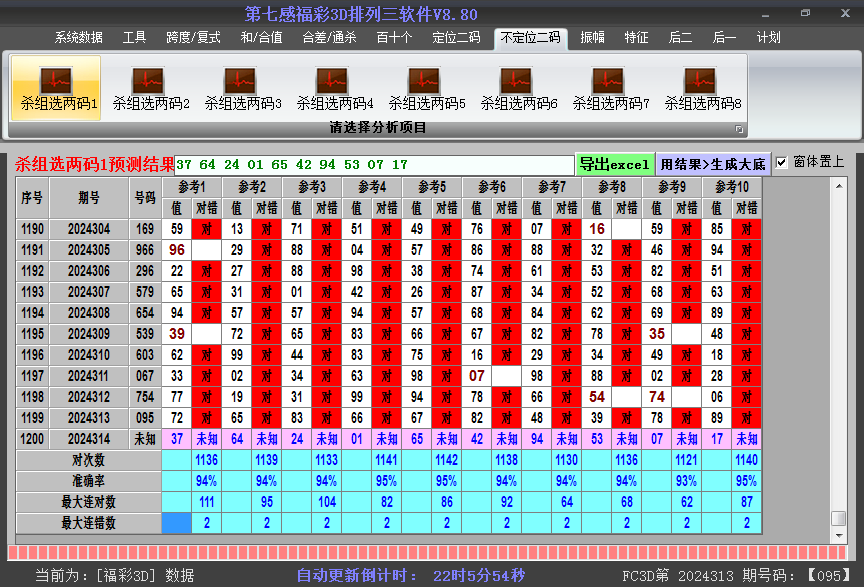Click the prediction results text field

[x=375, y=165]
